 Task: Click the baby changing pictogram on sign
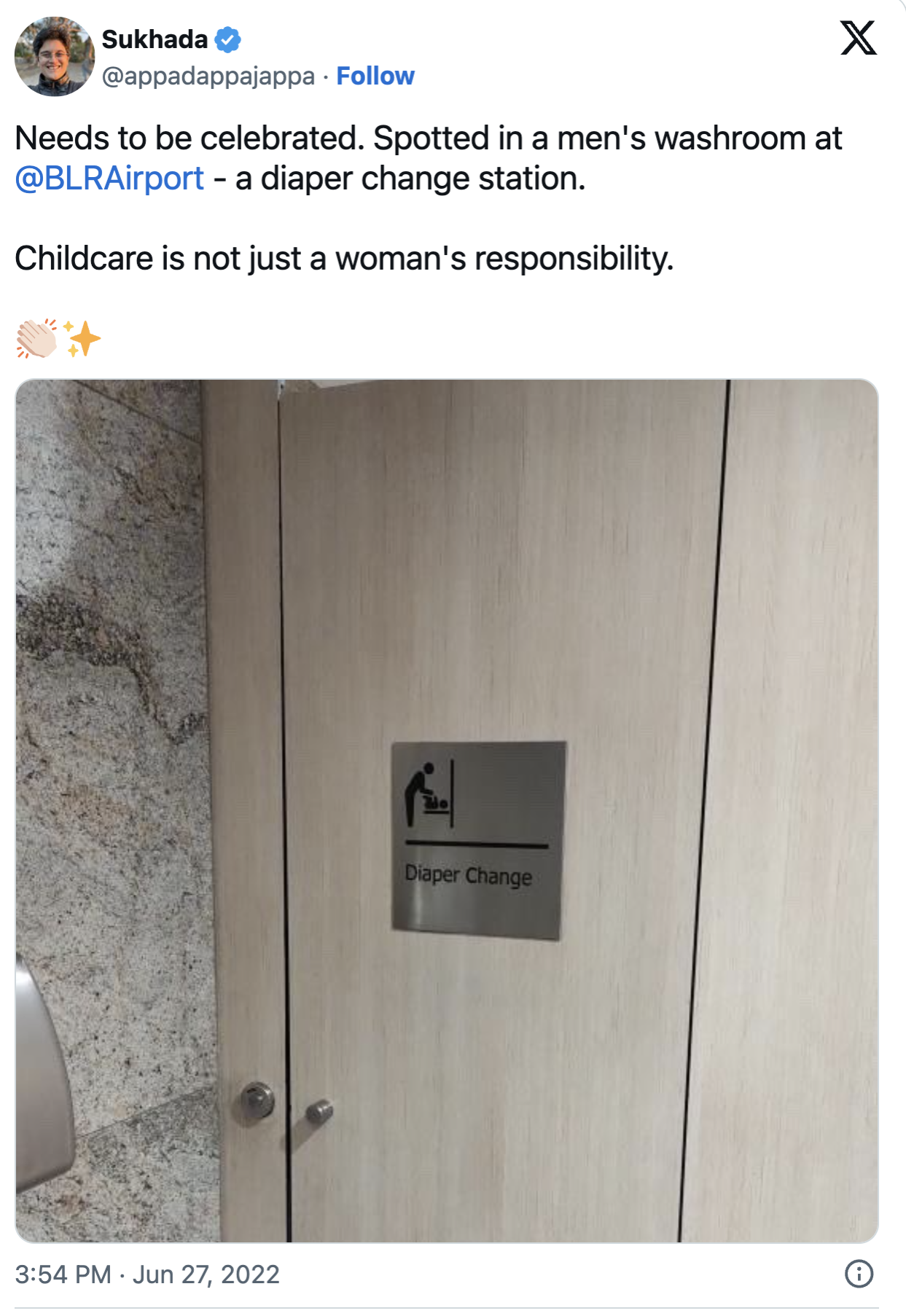point(430,794)
